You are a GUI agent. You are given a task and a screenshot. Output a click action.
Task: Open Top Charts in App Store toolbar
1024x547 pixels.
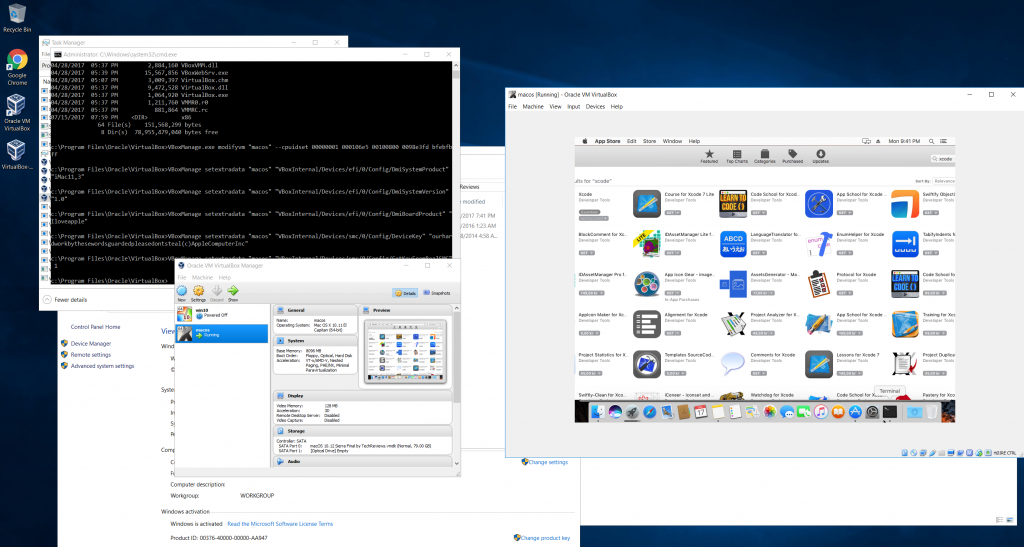pyautogui.click(x=736, y=155)
